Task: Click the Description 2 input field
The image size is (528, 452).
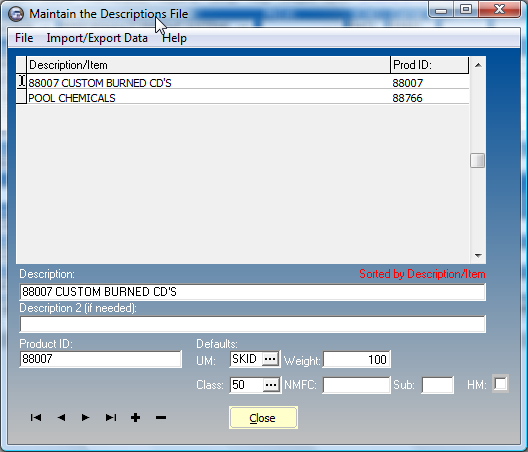Action: click(x=253, y=324)
